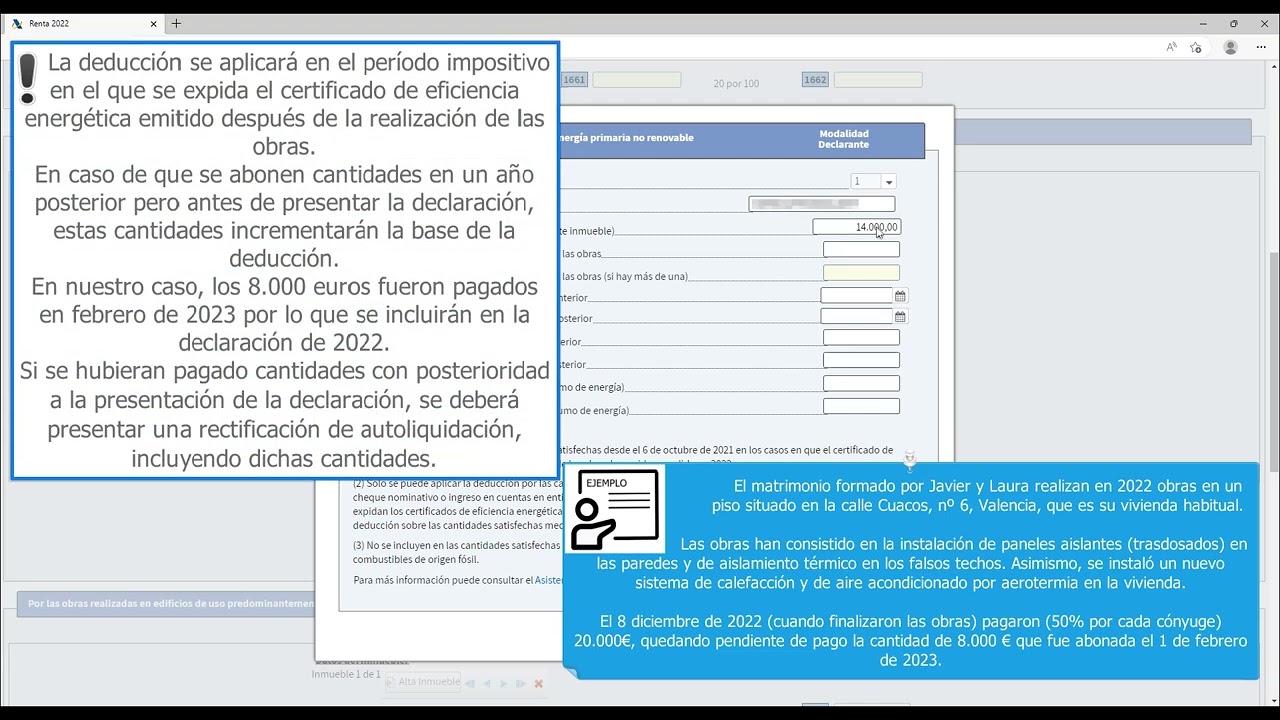Open calendar picker for certificado posterior date
Viewport: 1280px width, 720px height.
(900, 317)
